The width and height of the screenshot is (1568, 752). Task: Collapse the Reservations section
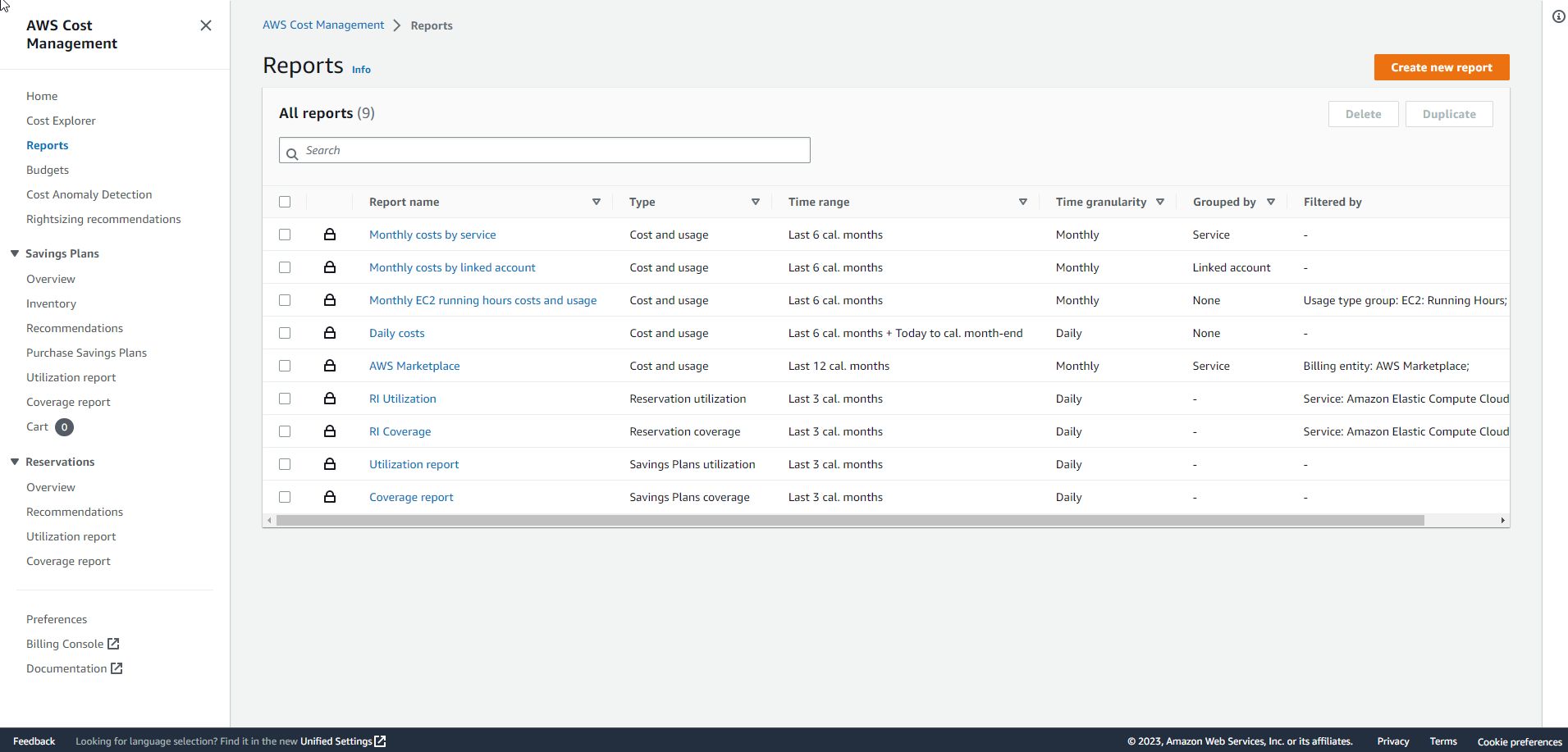click(x=15, y=462)
